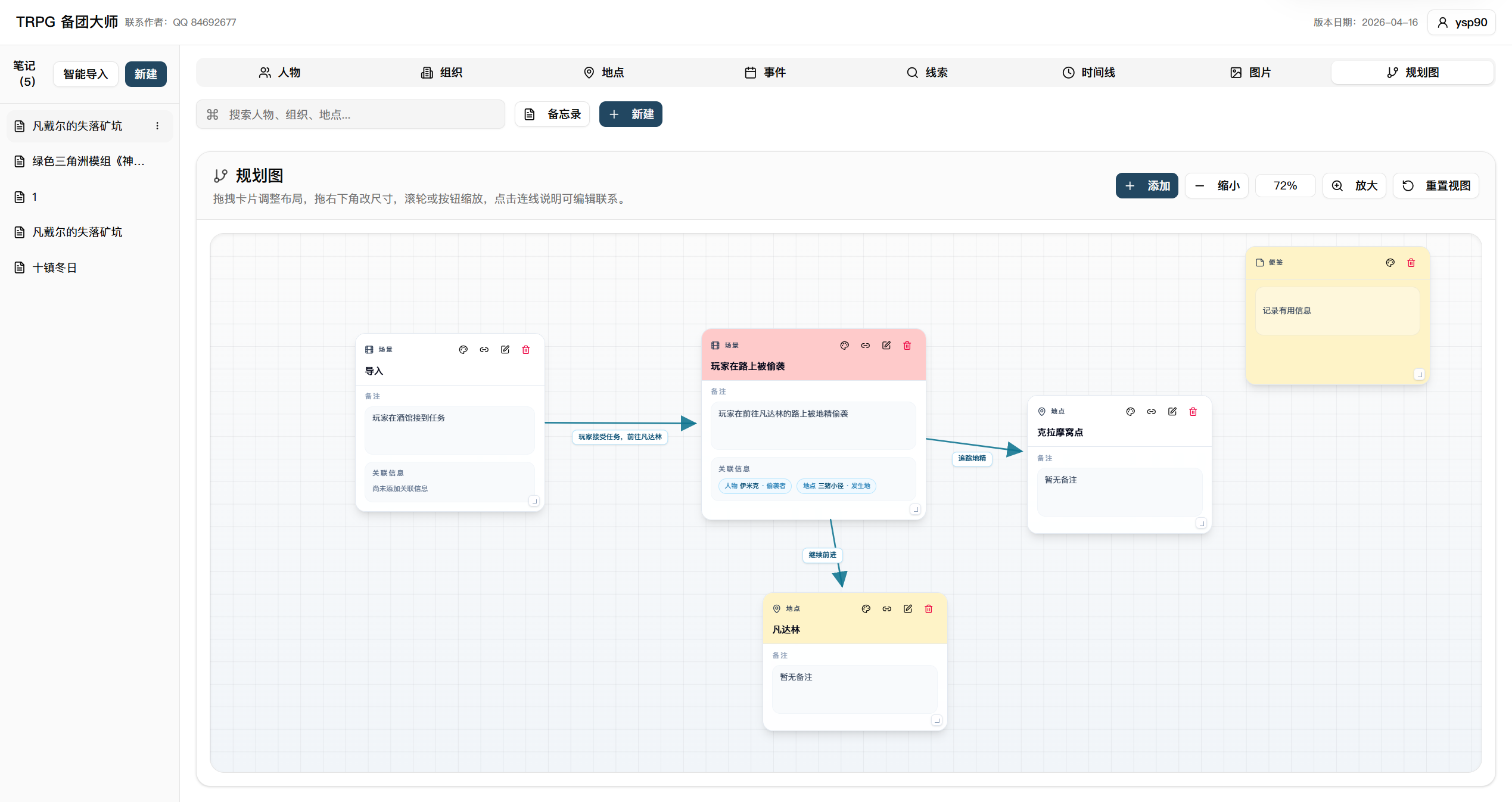Click 暂无备注 in 克拉摩窝点 card
1512x802 pixels.
pyautogui.click(x=1061, y=480)
